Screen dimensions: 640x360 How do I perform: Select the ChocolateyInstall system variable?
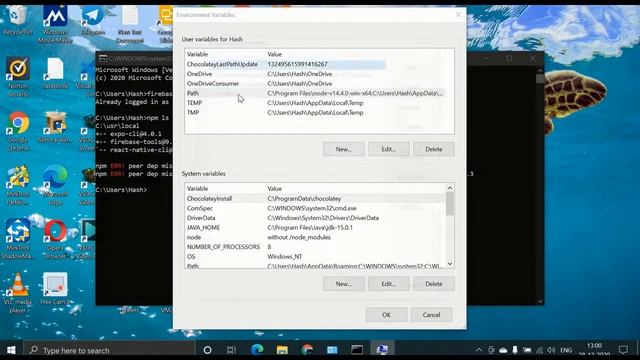tap(315, 198)
